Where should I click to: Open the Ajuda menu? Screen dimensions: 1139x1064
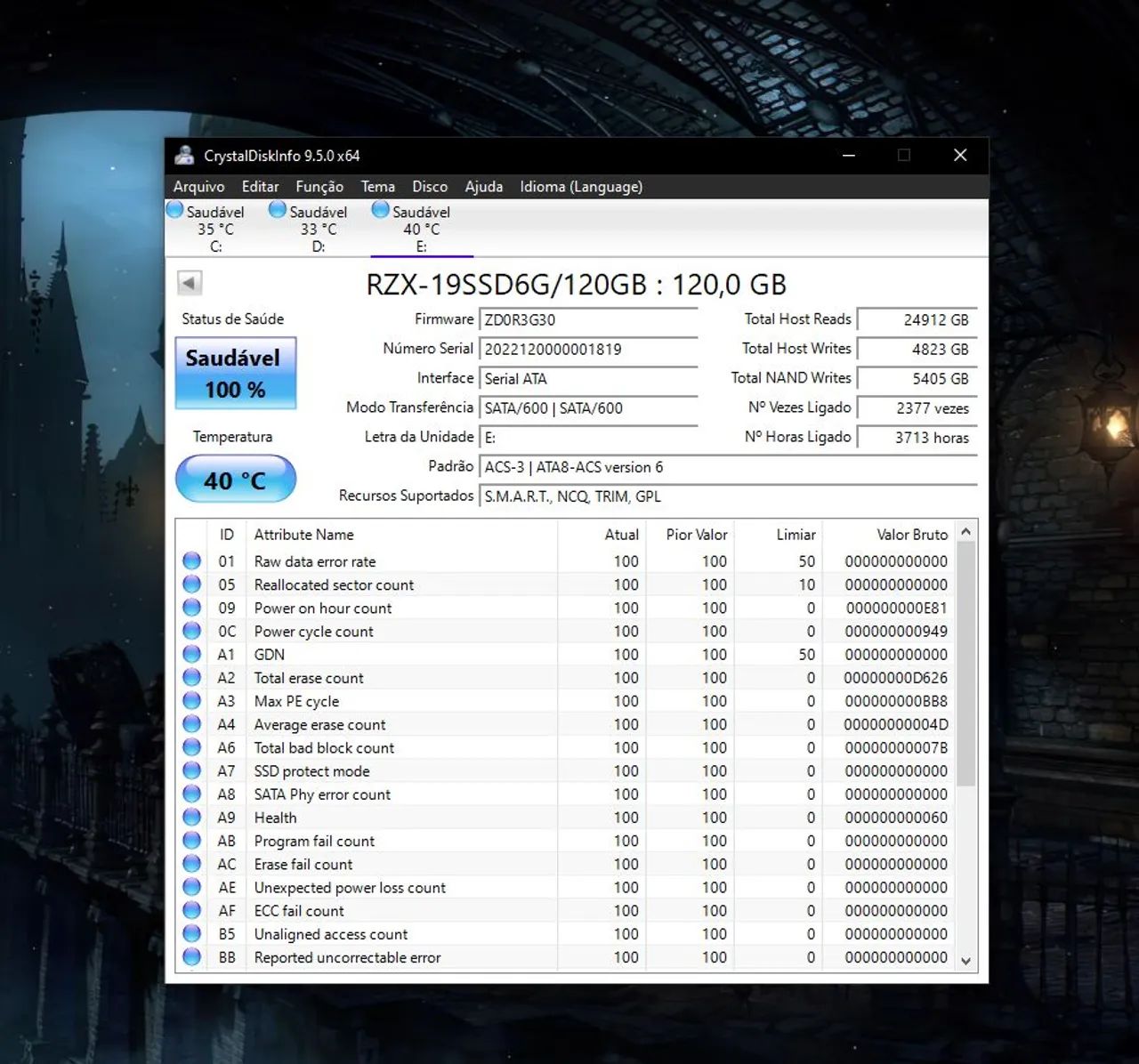click(x=483, y=187)
